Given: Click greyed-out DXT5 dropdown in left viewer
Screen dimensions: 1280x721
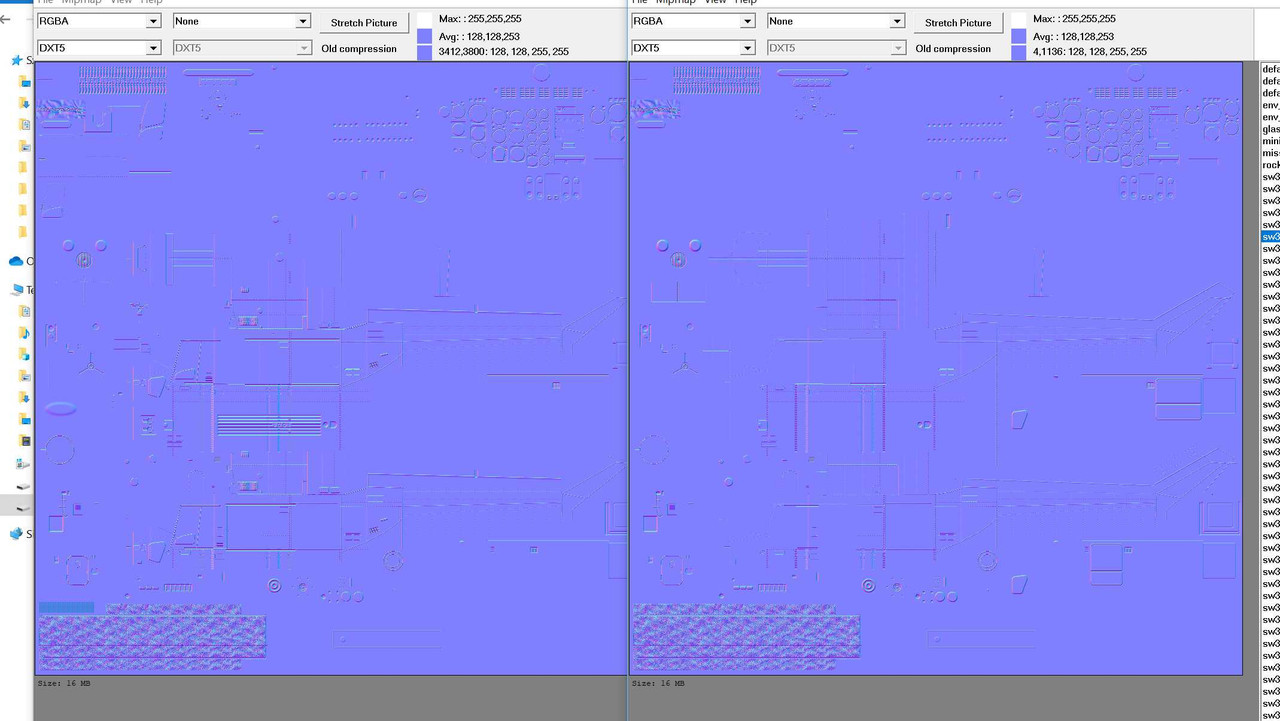Looking at the screenshot, I should point(242,48).
